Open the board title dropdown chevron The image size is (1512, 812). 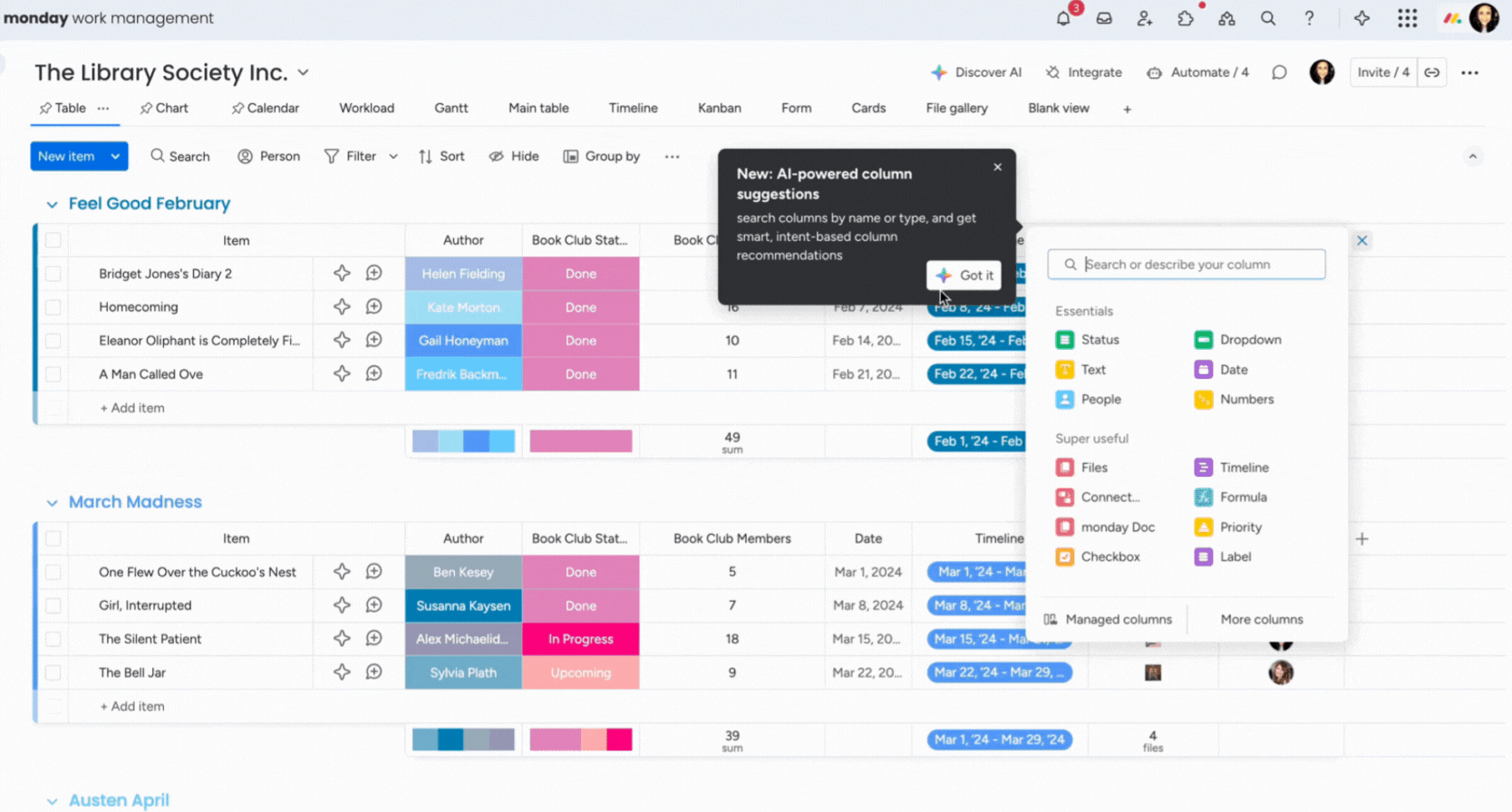[x=303, y=72]
